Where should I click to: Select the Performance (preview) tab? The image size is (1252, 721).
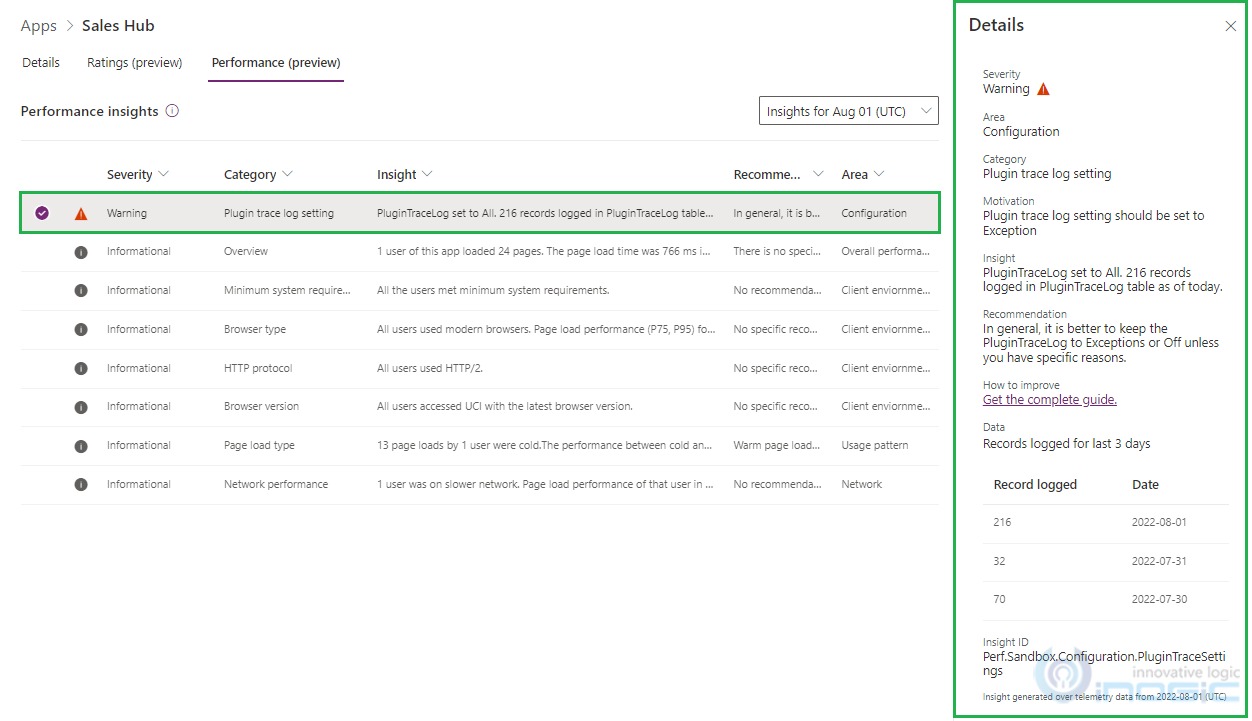(x=276, y=62)
